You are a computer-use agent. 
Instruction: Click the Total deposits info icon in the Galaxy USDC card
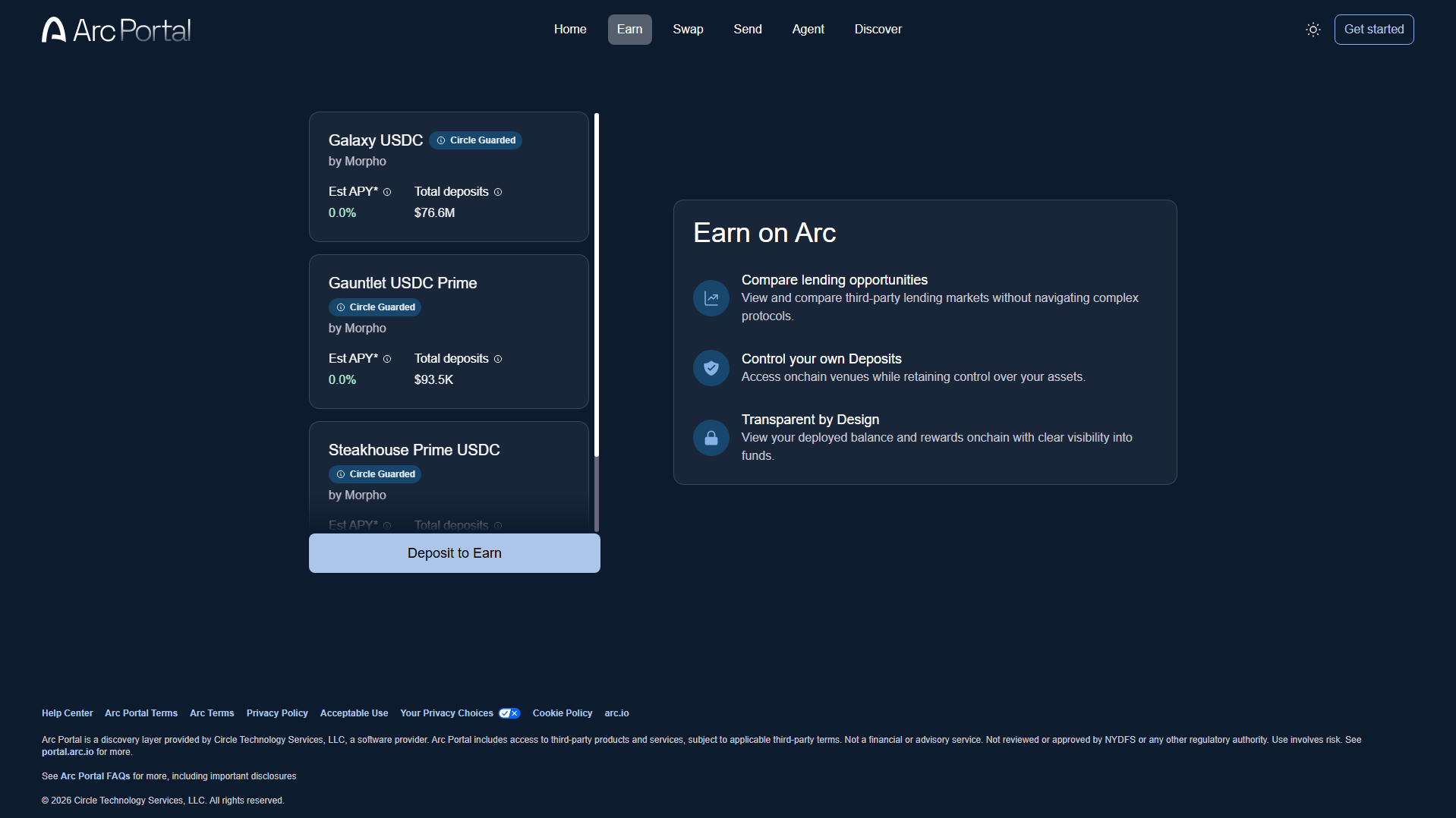click(498, 192)
